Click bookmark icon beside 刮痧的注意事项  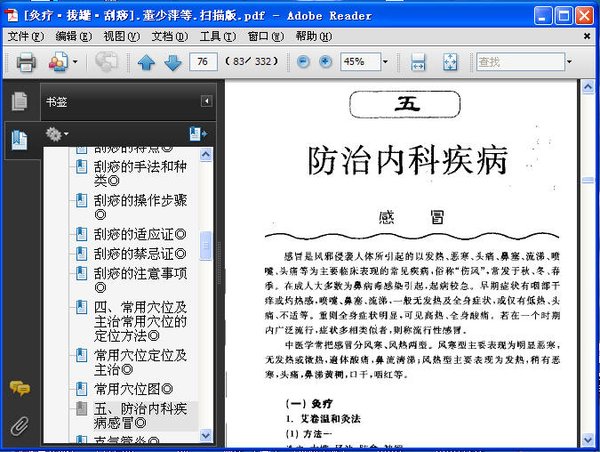click(81, 273)
